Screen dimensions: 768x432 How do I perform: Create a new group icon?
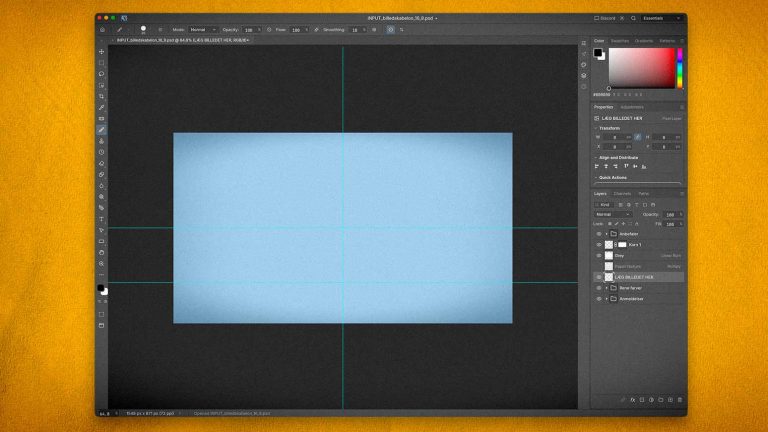click(661, 400)
